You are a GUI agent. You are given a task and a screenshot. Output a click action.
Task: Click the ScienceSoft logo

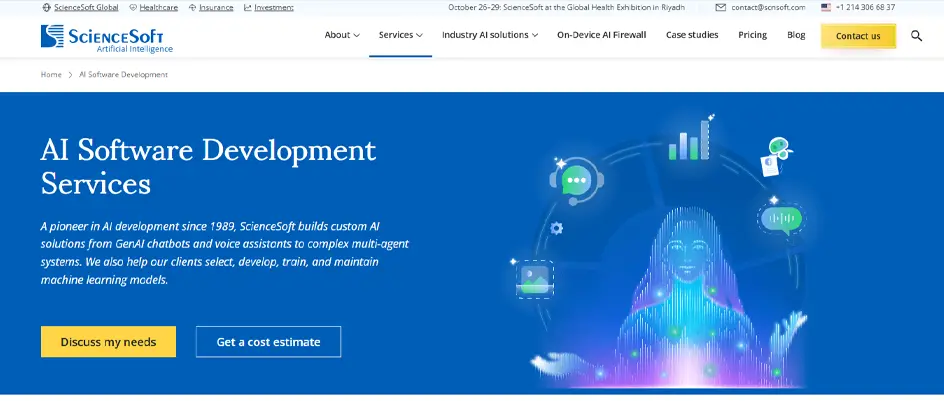click(107, 39)
